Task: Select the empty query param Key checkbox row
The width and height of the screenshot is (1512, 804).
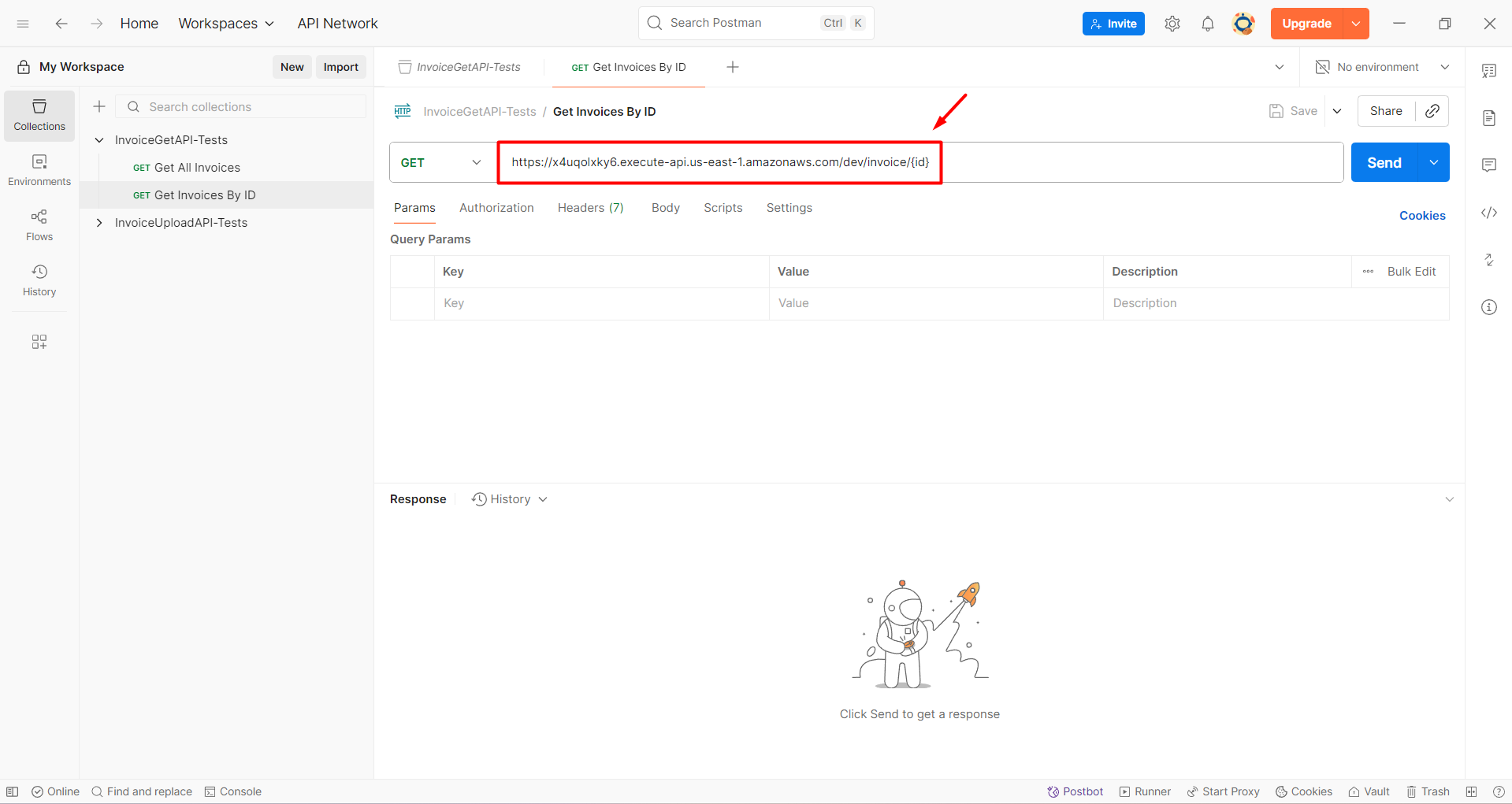Action: 412,303
